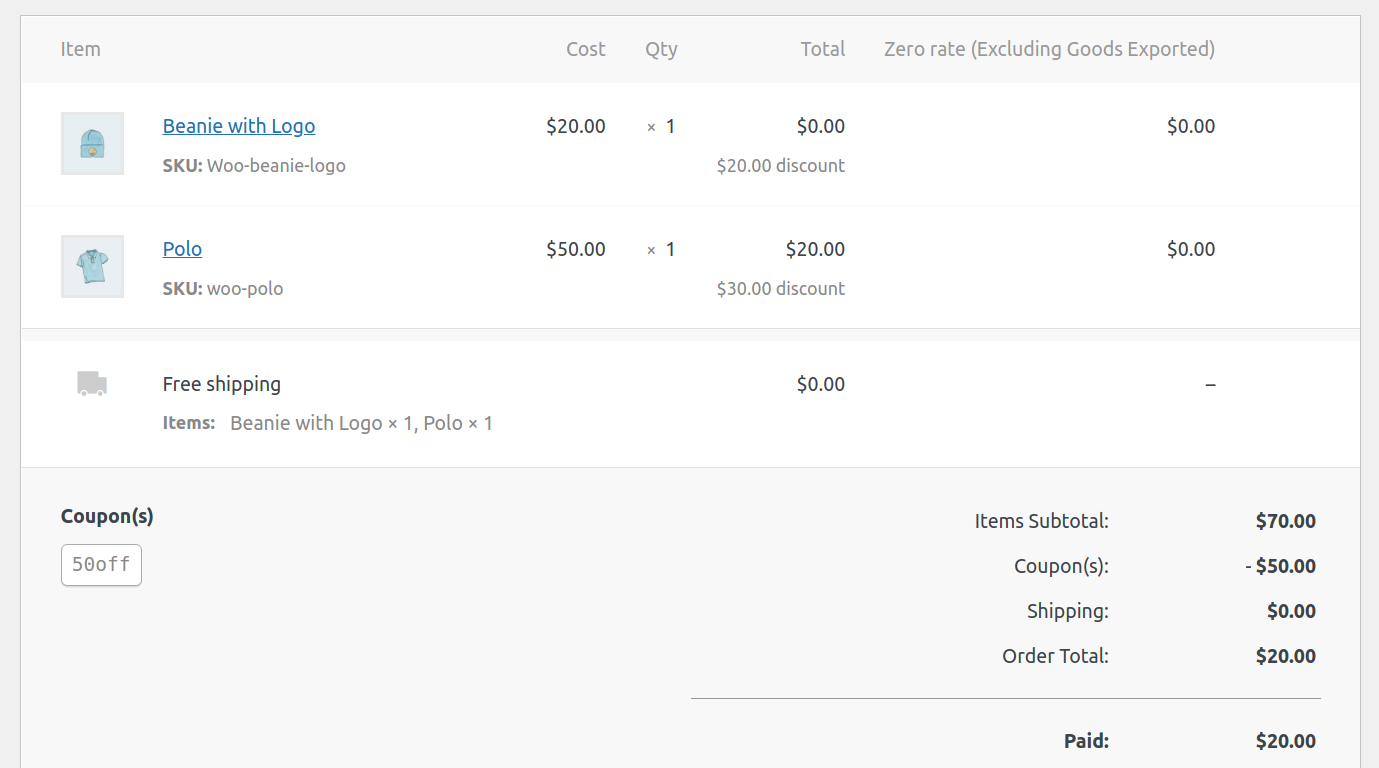1379x768 pixels.
Task: Click the Beanie with Logo product thumbnail
Action: pyautogui.click(x=92, y=143)
